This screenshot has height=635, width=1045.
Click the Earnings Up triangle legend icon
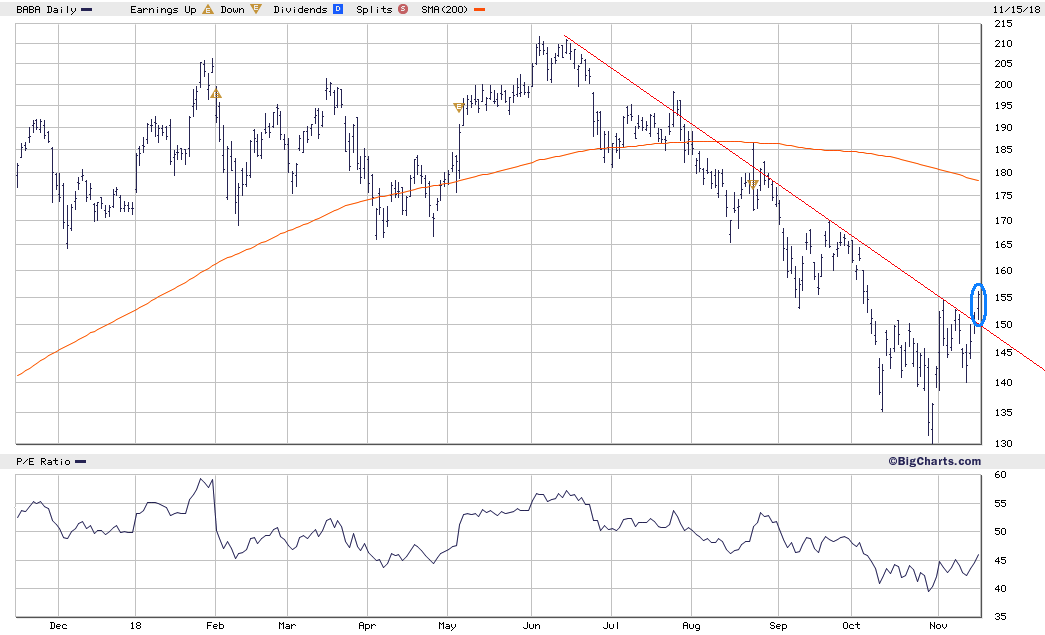click(208, 9)
